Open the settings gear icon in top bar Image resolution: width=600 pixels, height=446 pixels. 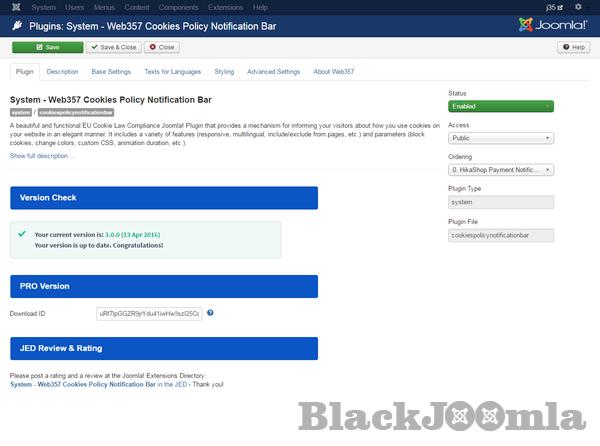(578, 7)
